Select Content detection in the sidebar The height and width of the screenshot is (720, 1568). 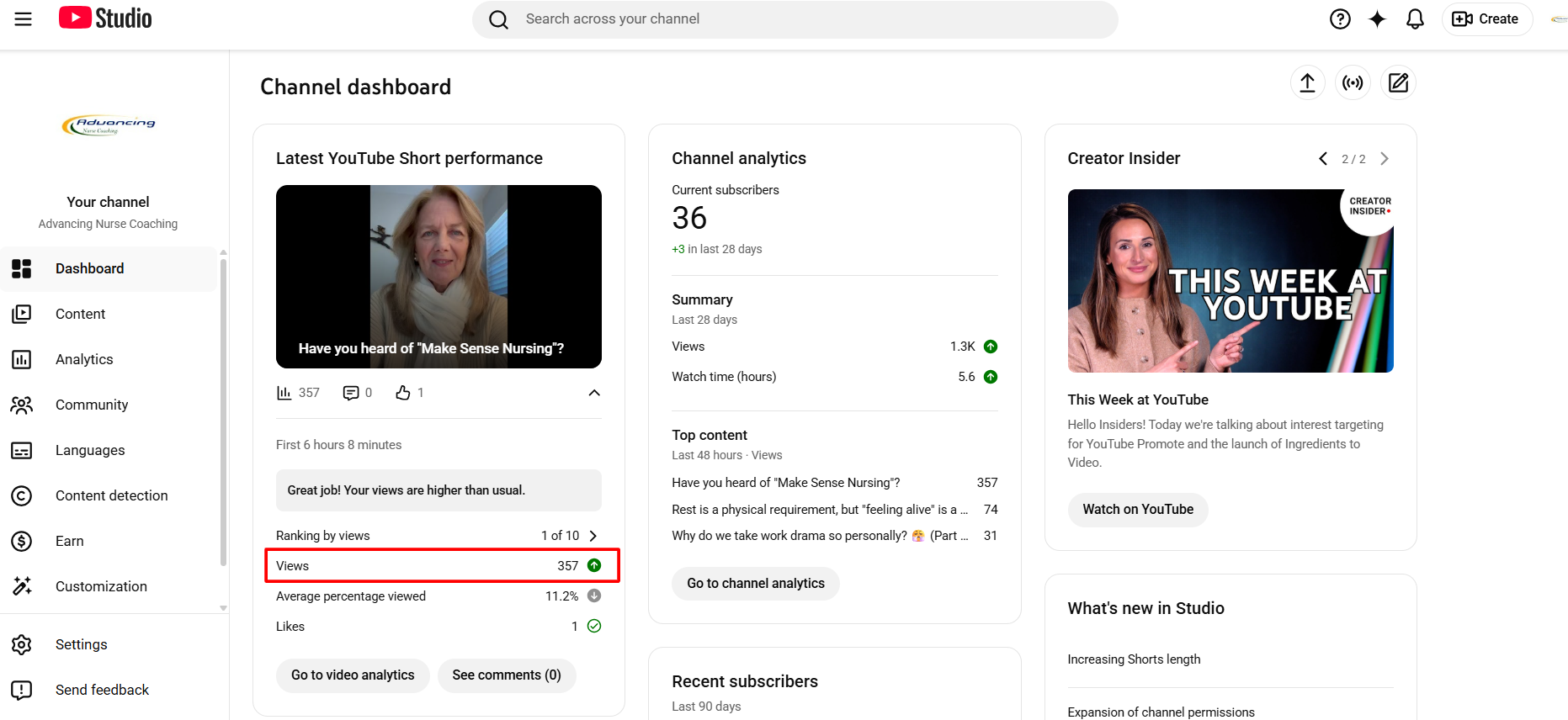[111, 495]
